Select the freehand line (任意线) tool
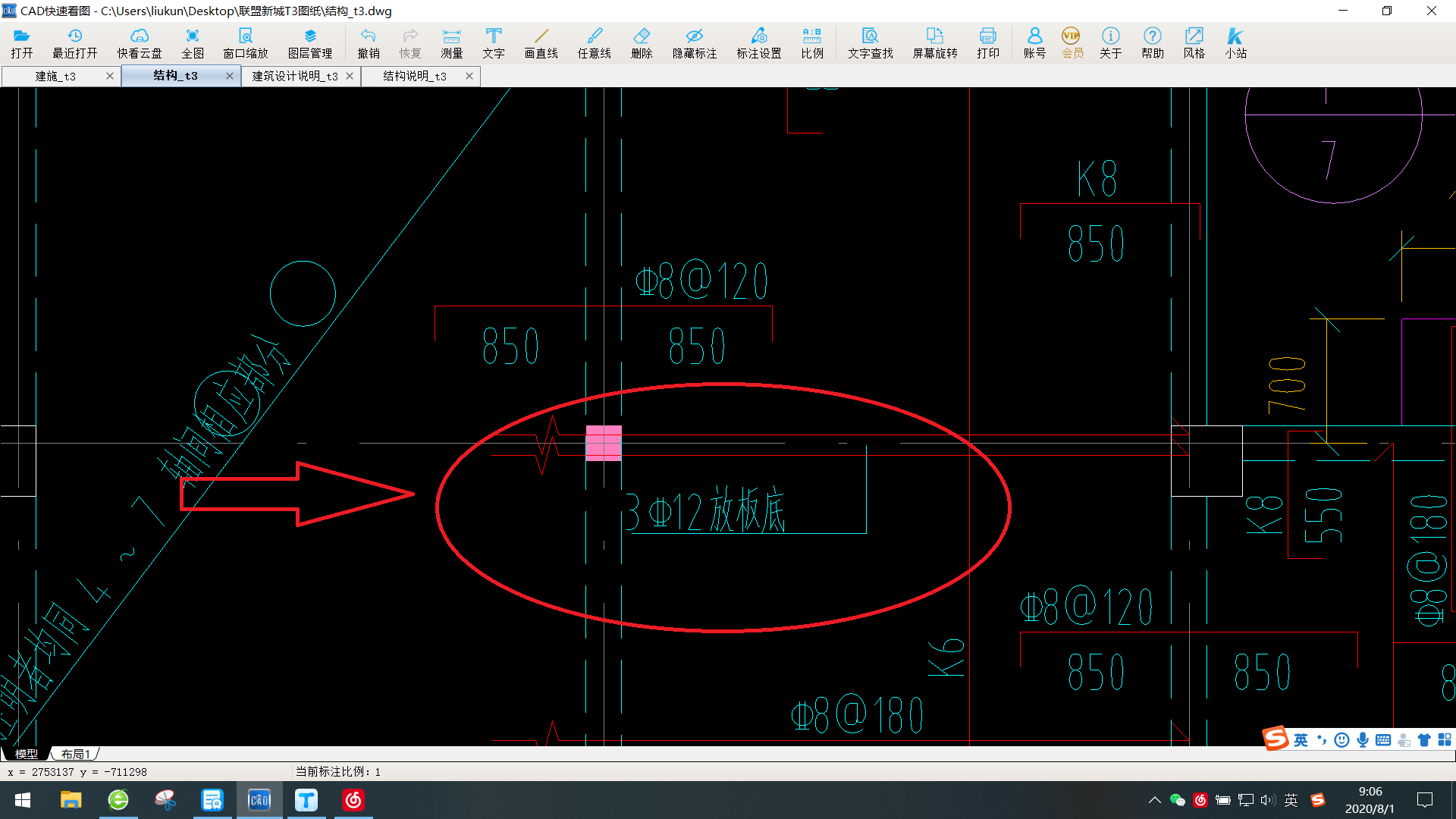The height and width of the screenshot is (819, 1456). coord(594,42)
